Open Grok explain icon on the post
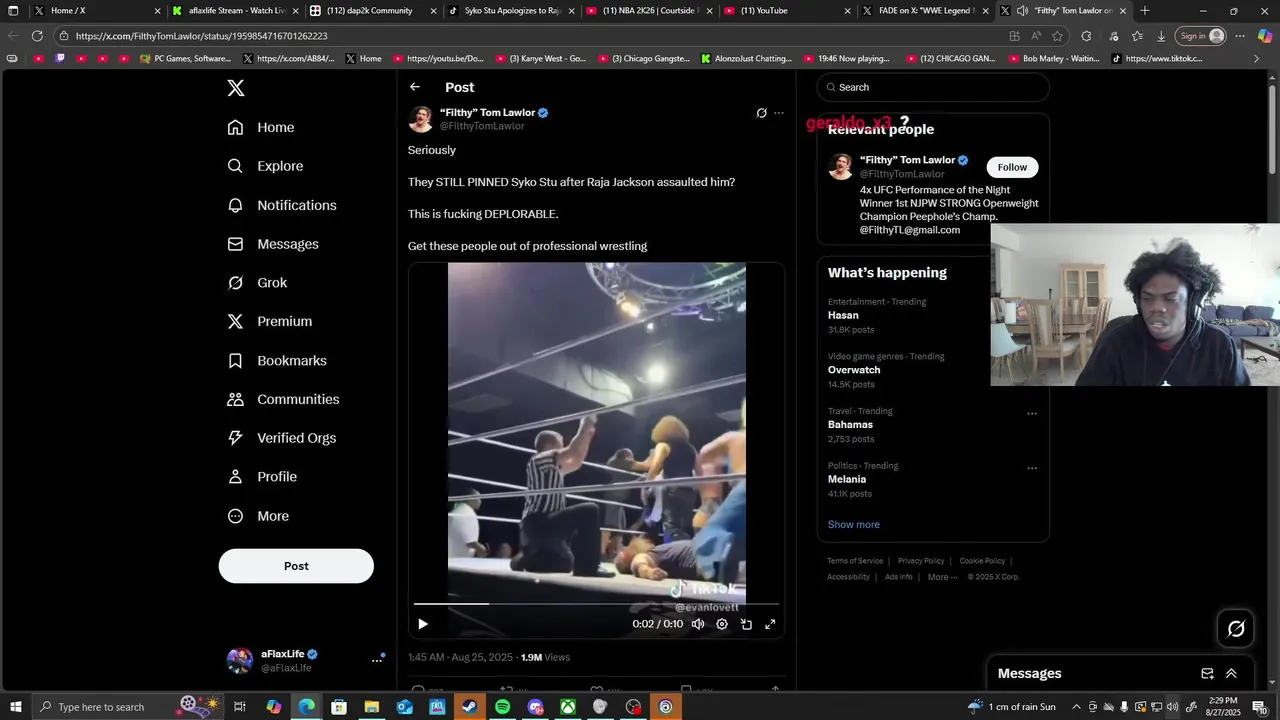 (761, 113)
